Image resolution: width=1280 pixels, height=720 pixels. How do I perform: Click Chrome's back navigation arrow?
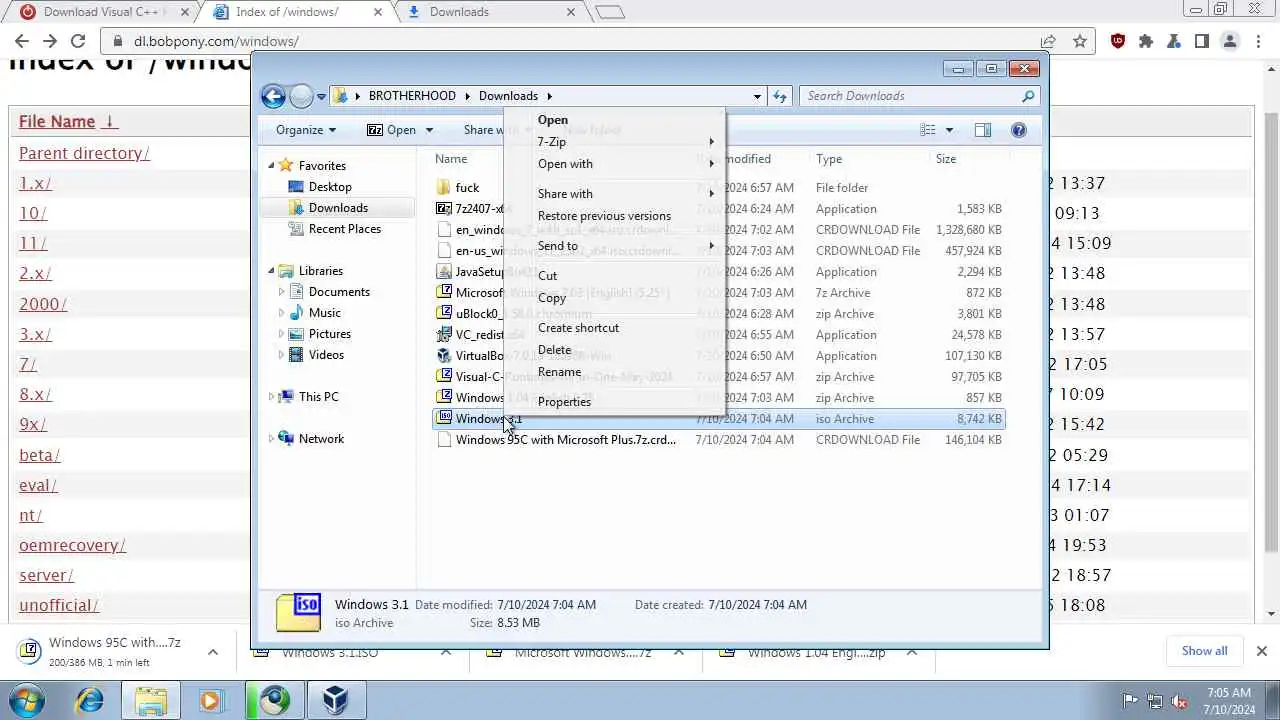pos(22,41)
